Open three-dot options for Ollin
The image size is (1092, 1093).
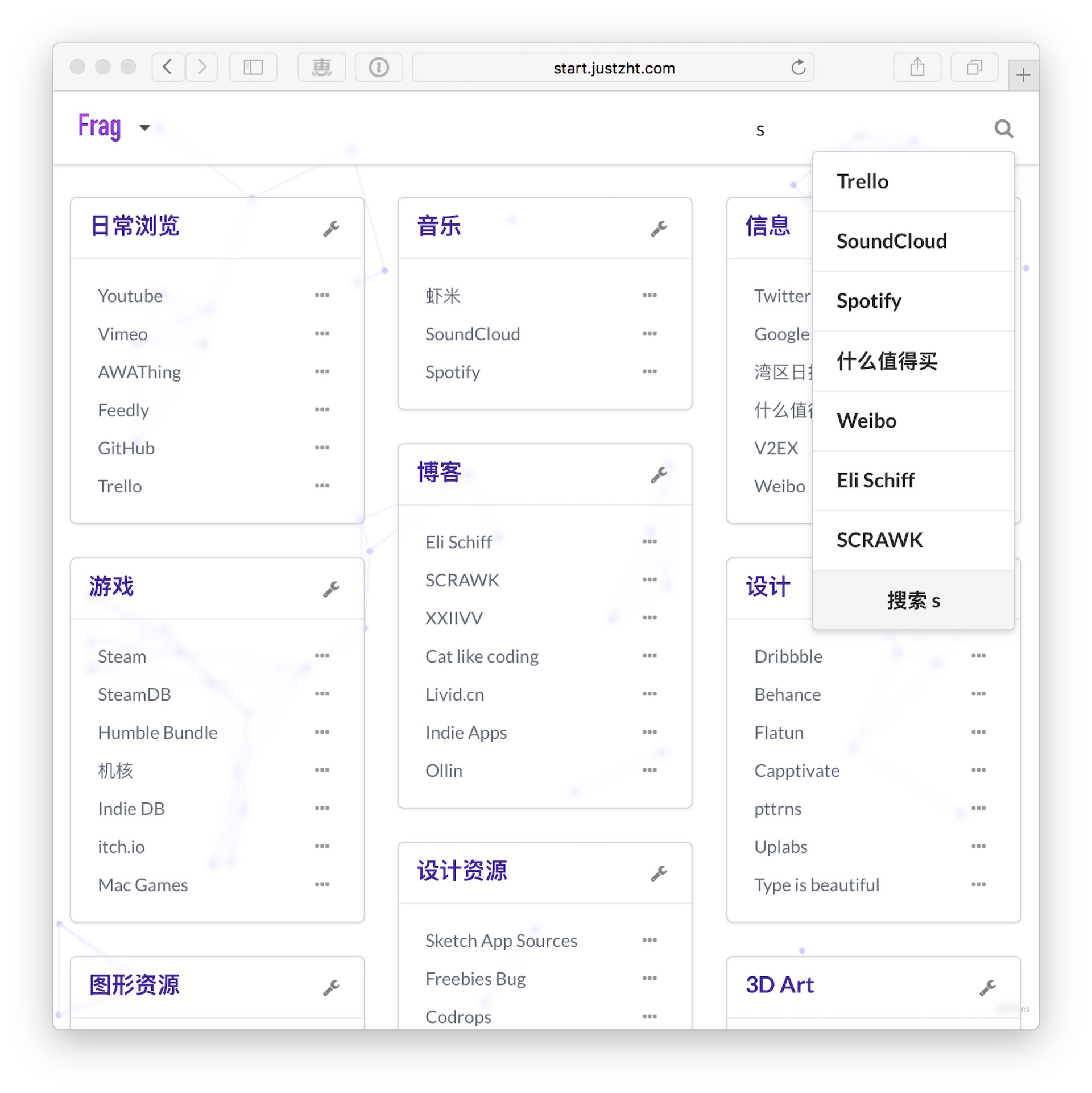pyautogui.click(x=650, y=770)
